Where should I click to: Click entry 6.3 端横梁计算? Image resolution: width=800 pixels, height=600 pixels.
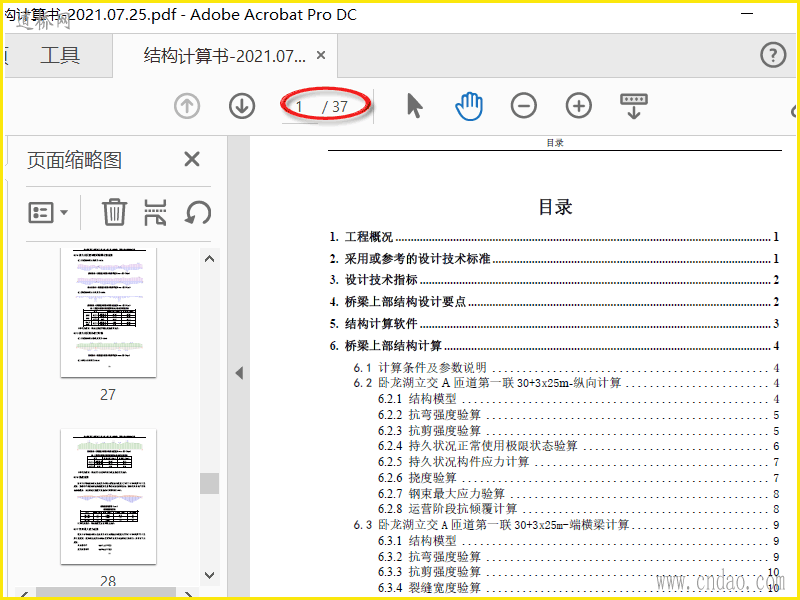coord(566,524)
